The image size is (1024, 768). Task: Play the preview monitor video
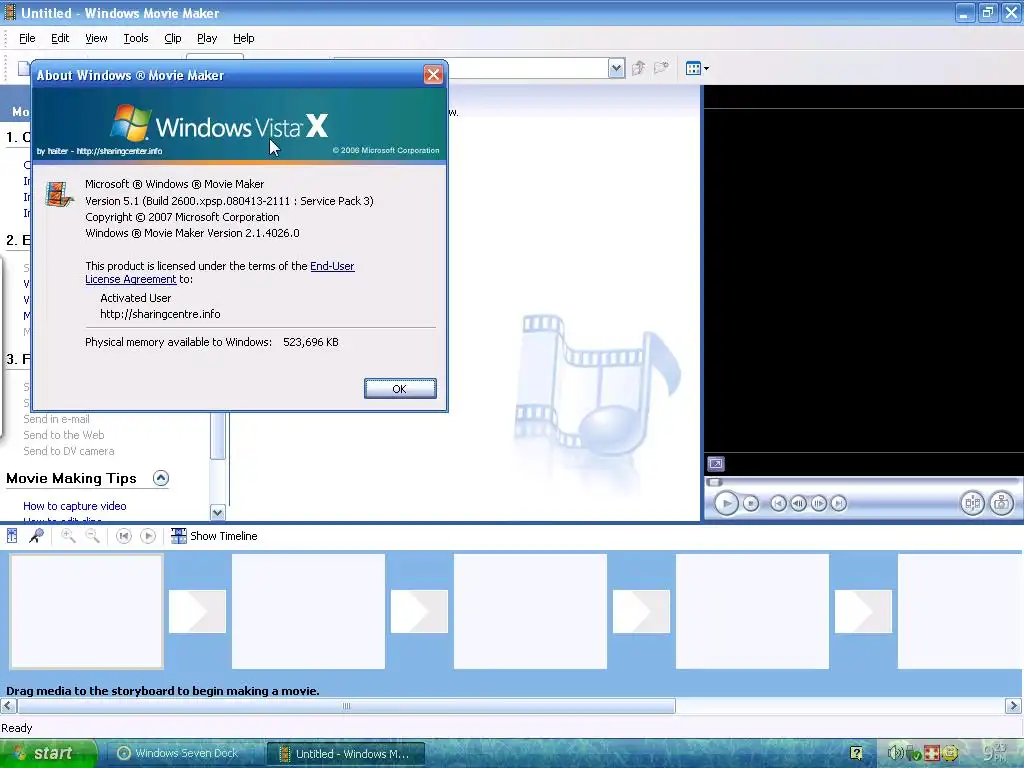click(x=726, y=503)
